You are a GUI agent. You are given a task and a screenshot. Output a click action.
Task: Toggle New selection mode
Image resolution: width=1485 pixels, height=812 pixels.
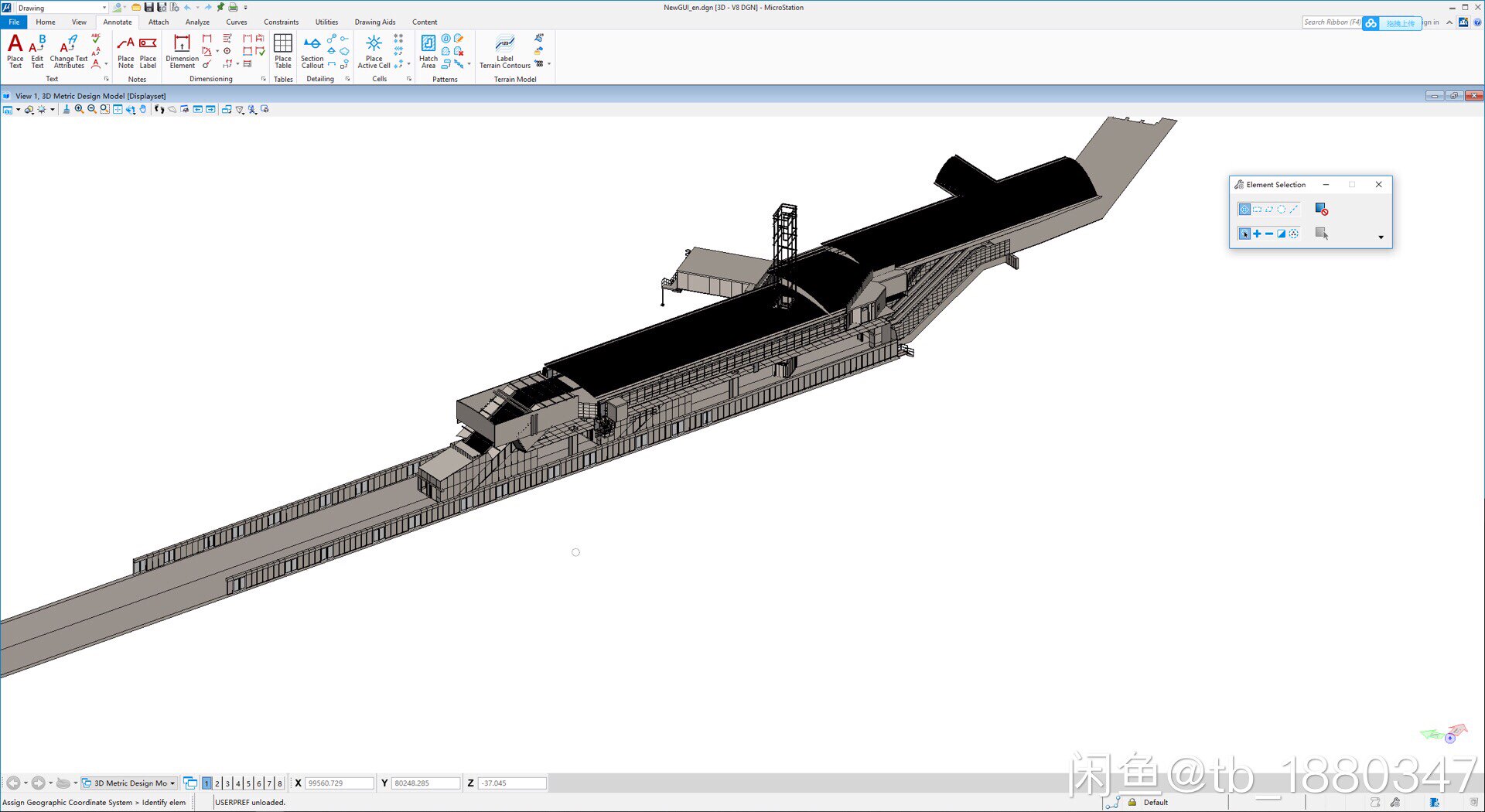coord(1244,234)
